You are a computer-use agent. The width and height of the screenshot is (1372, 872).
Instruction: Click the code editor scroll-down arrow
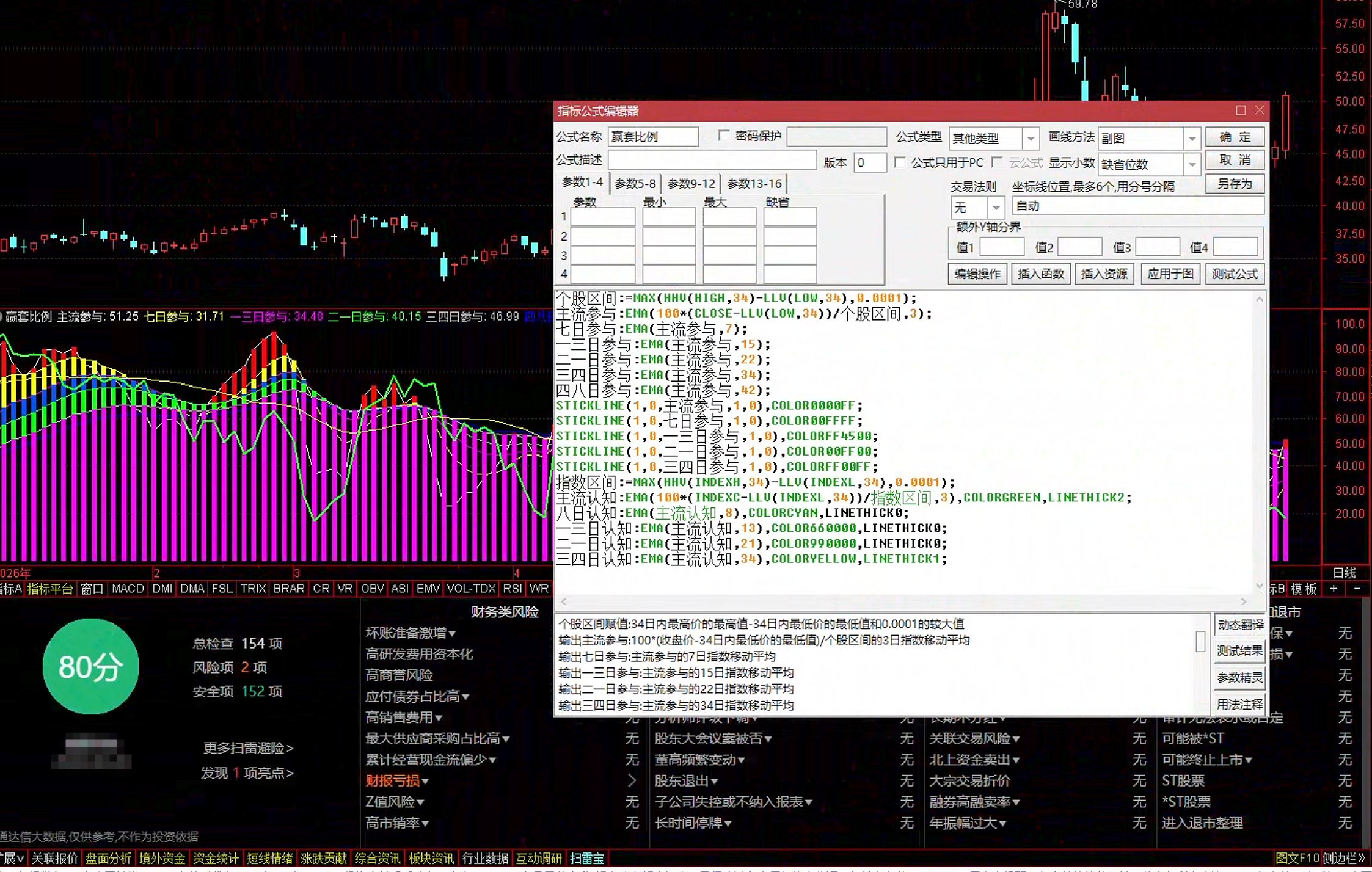(x=1259, y=586)
